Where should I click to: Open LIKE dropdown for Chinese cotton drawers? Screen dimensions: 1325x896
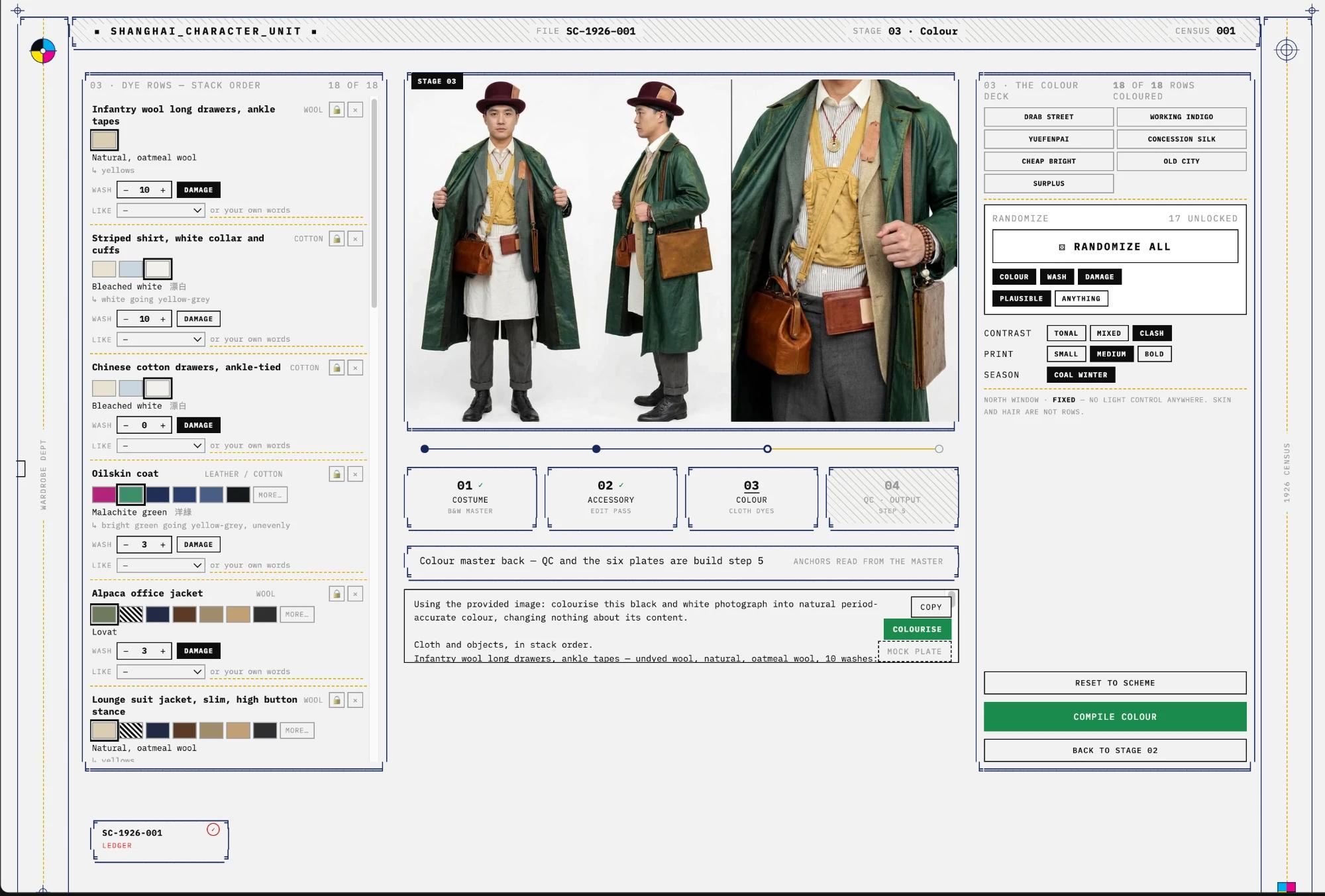pos(161,446)
